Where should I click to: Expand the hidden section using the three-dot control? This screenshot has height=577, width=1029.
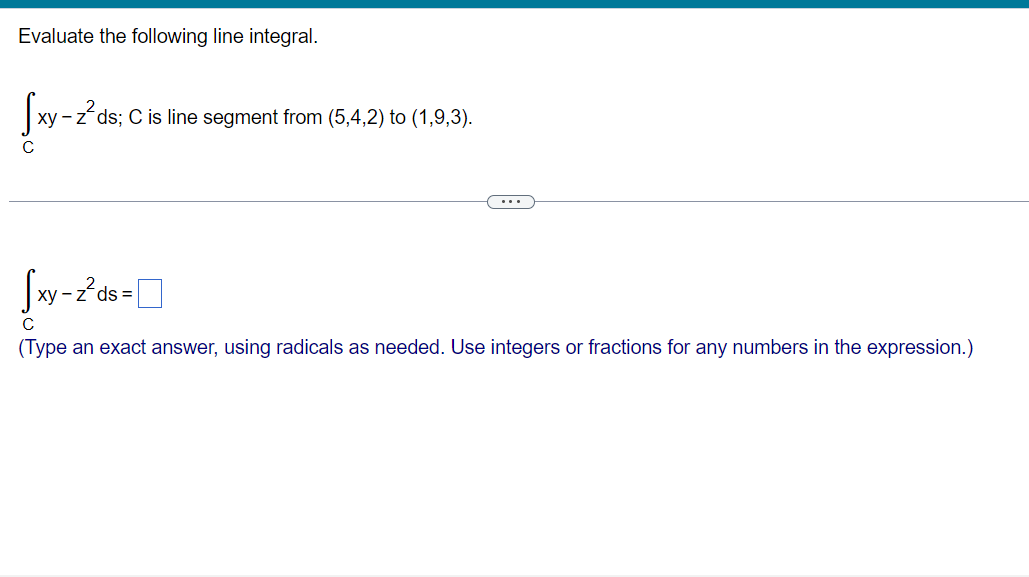[x=511, y=201]
